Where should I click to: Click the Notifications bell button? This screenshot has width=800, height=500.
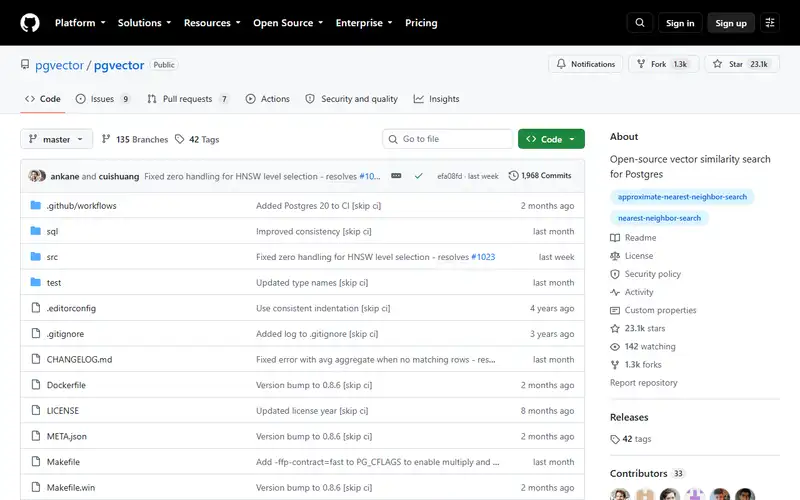click(586, 64)
